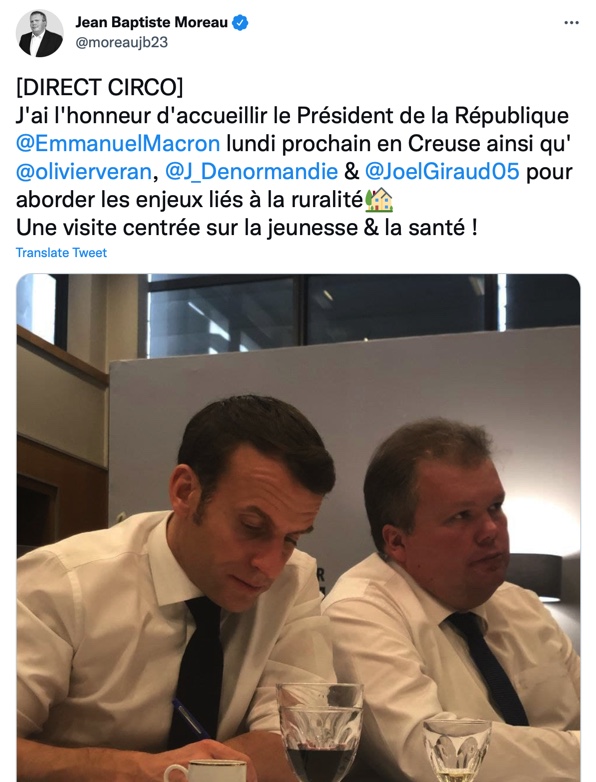This screenshot has width=596, height=782.
Task: Click the blue pen in the photo
Action: pyautogui.click(x=191, y=719)
